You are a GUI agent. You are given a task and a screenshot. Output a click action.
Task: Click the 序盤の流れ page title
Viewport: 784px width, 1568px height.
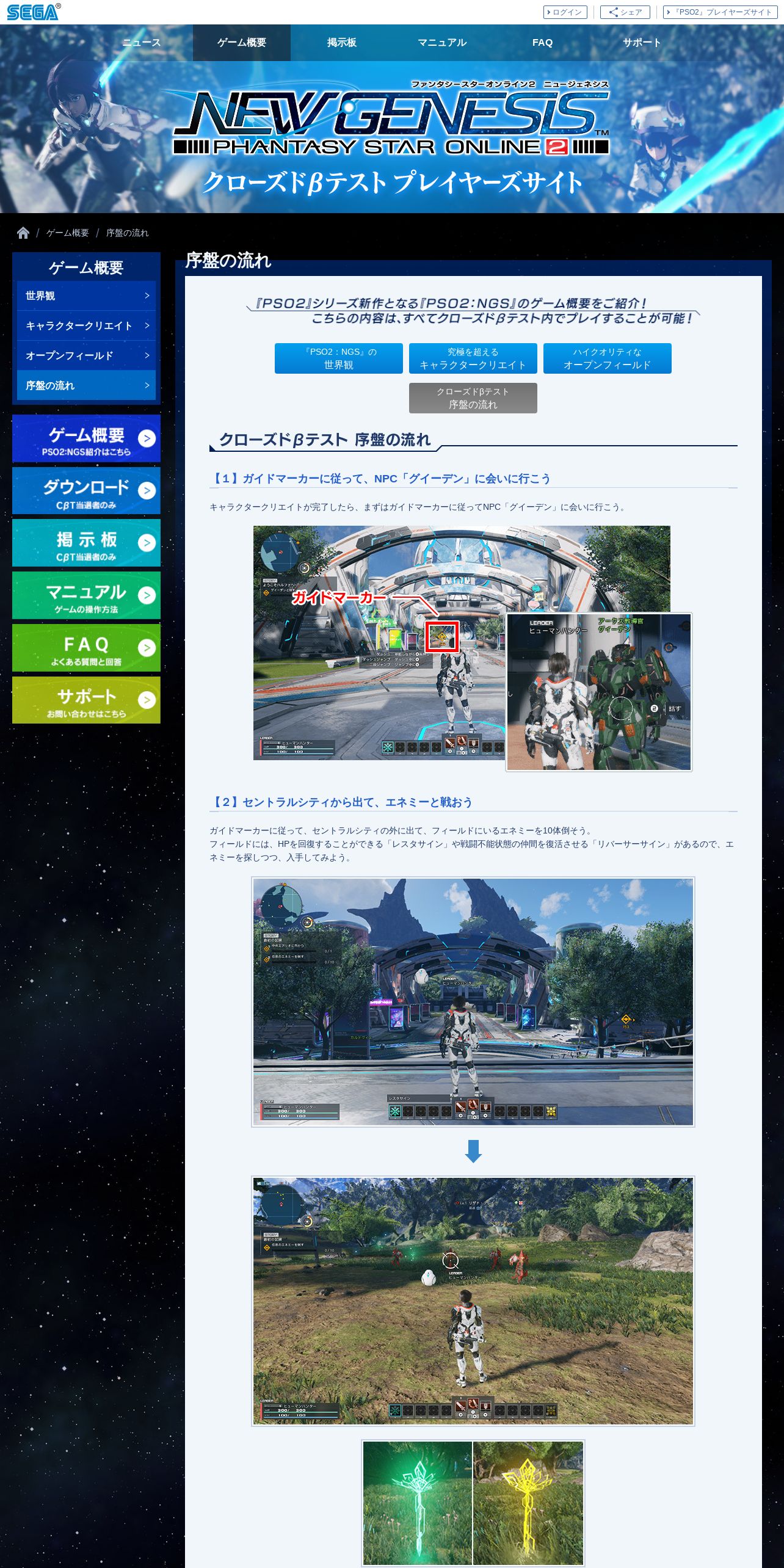click(x=228, y=261)
